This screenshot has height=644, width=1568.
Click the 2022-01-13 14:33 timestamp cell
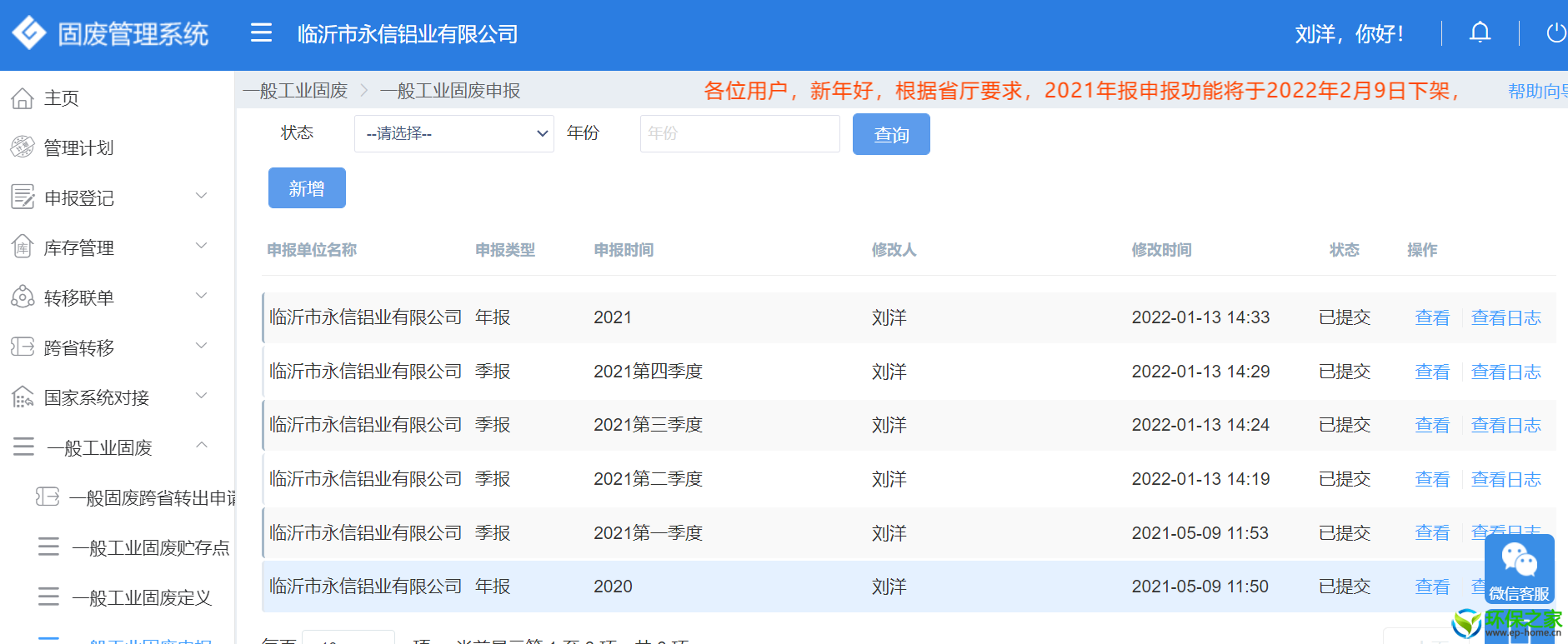[1200, 317]
